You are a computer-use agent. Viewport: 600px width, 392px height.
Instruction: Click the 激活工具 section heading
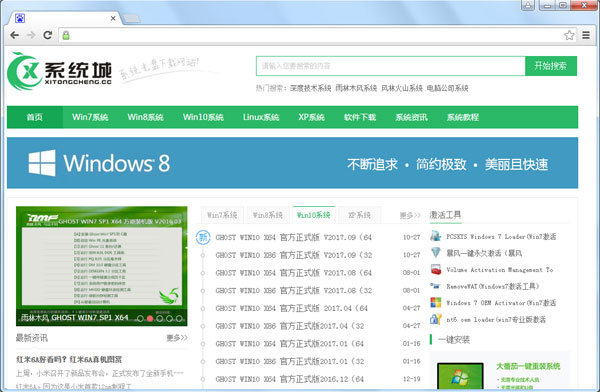pos(445,215)
